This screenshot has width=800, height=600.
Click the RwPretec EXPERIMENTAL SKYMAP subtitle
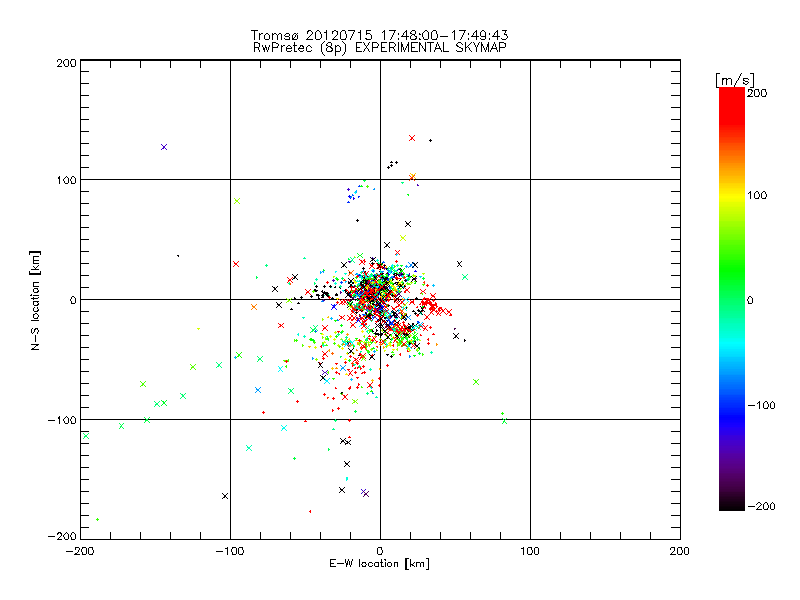pyautogui.click(x=387, y=47)
